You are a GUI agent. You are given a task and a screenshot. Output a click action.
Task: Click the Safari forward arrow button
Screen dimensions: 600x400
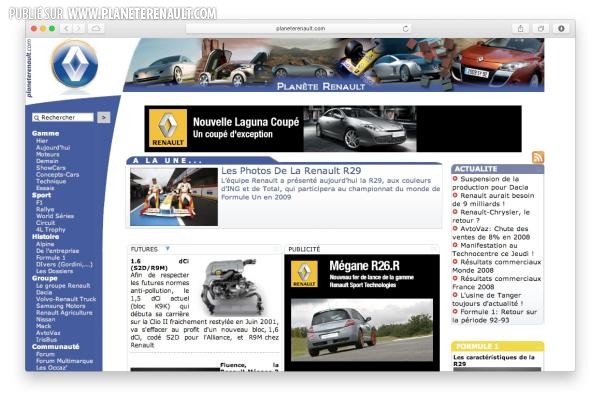coord(78,28)
